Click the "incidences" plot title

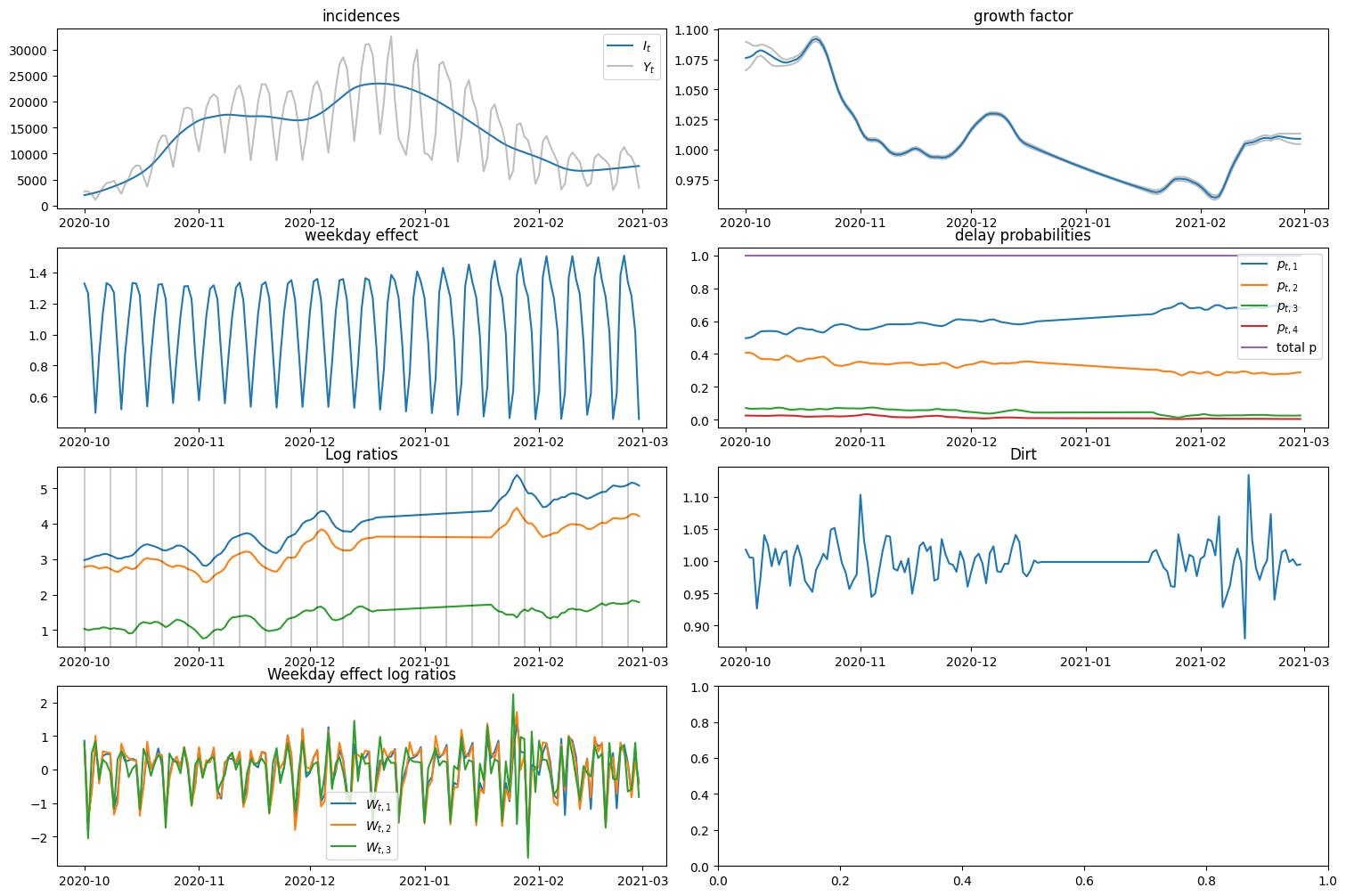361,16
